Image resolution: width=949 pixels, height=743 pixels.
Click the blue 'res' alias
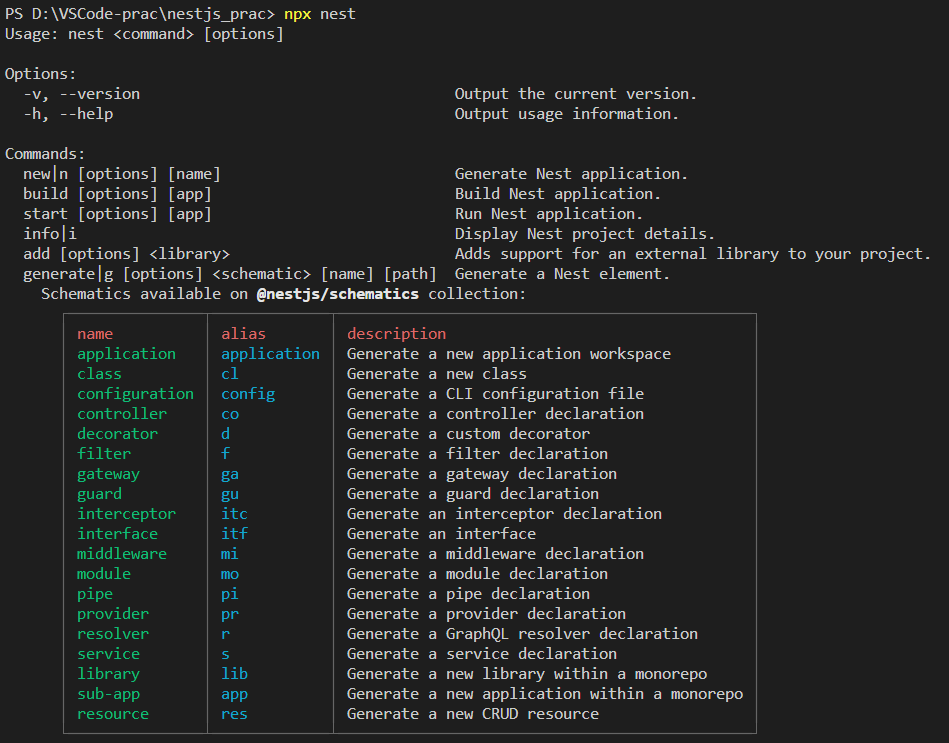coord(234,714)
